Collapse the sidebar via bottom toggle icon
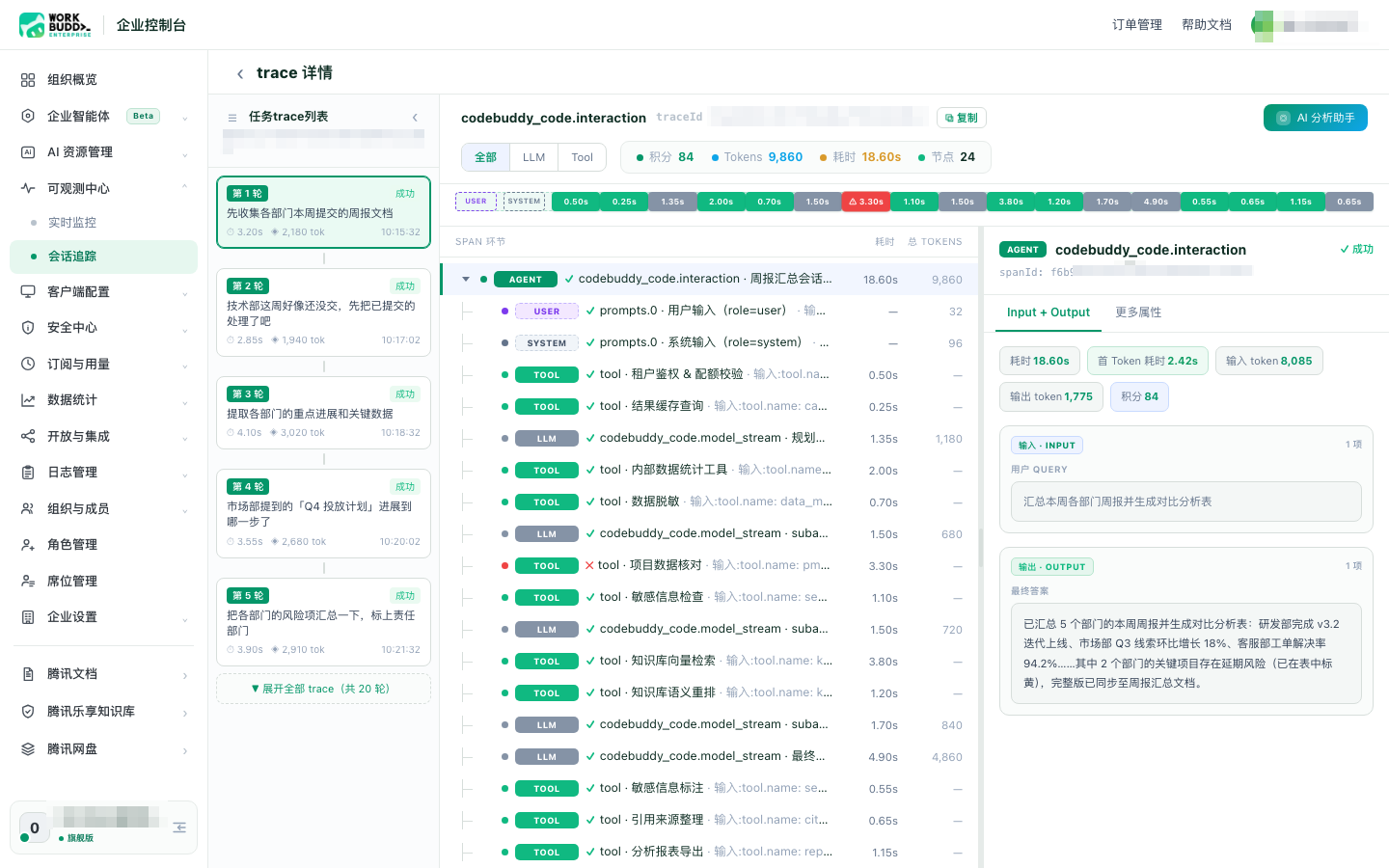The height and width of the screenshot is (868, 1389). [179, 827]
